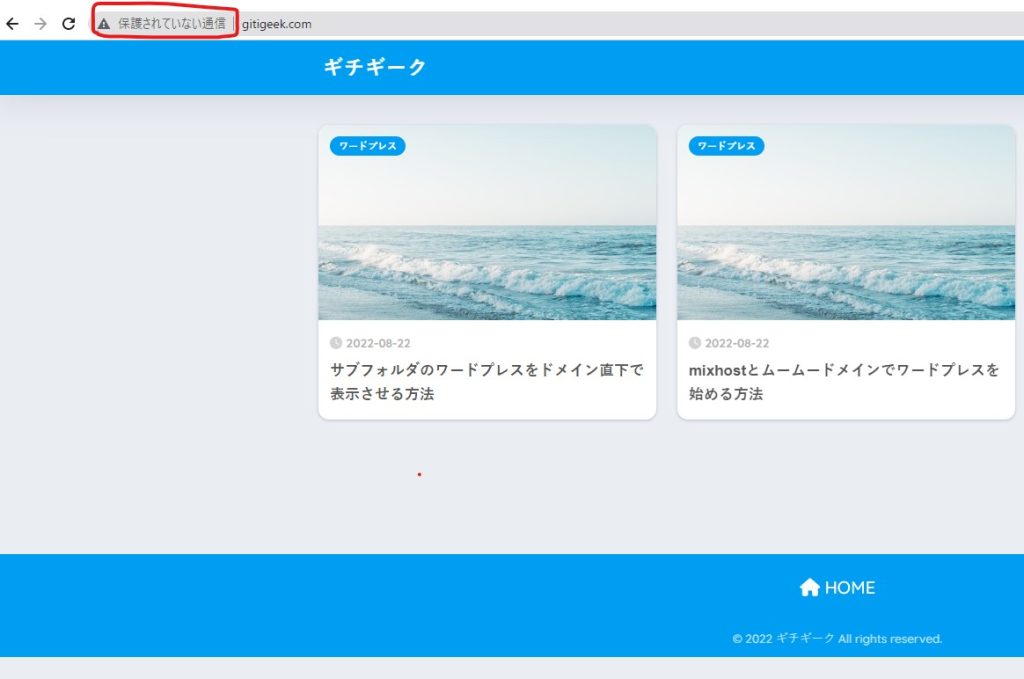Click the 2022-08-22 date on right card
Screen dimensions: 1024x679
[x=737, y=343]
